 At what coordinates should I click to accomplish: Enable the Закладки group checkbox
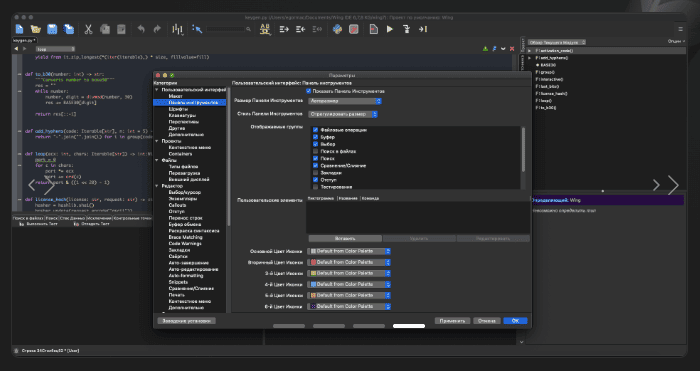tap(316, 173)
